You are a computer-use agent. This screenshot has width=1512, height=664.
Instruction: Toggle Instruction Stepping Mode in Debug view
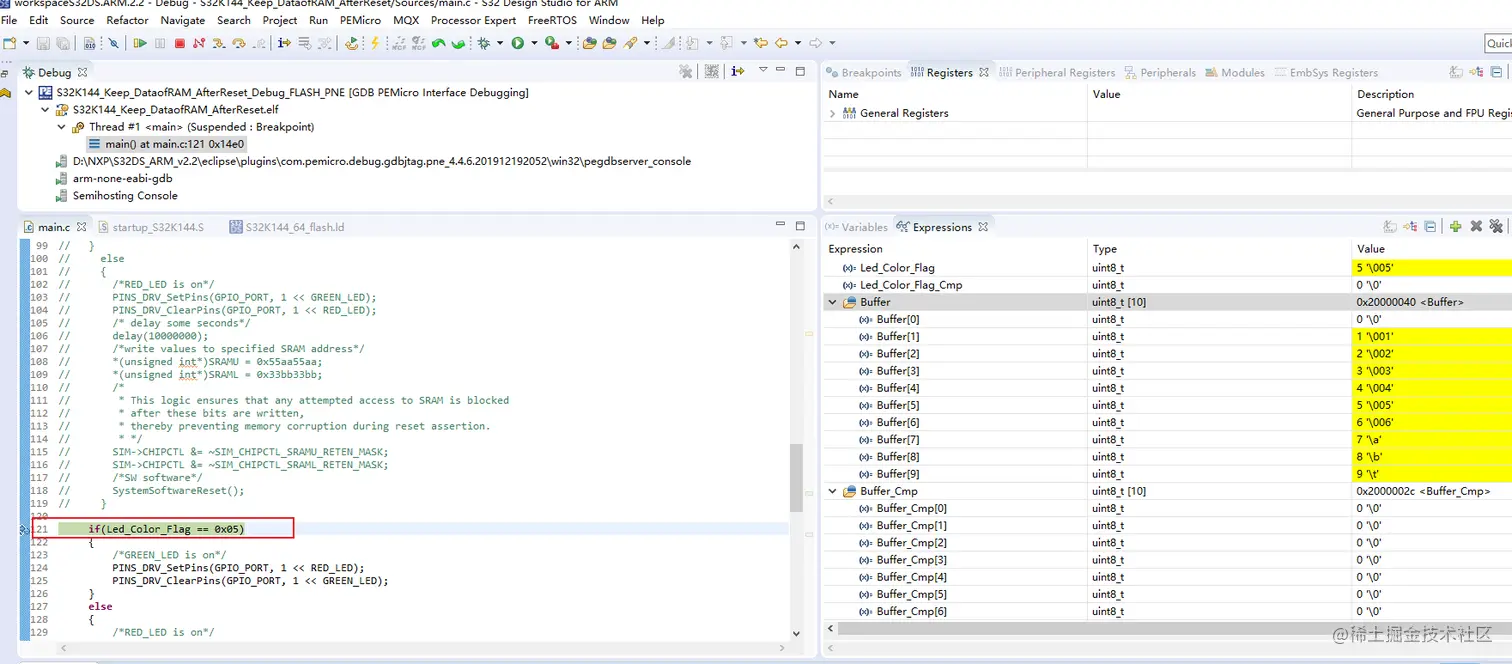click(x=738, y=71)
